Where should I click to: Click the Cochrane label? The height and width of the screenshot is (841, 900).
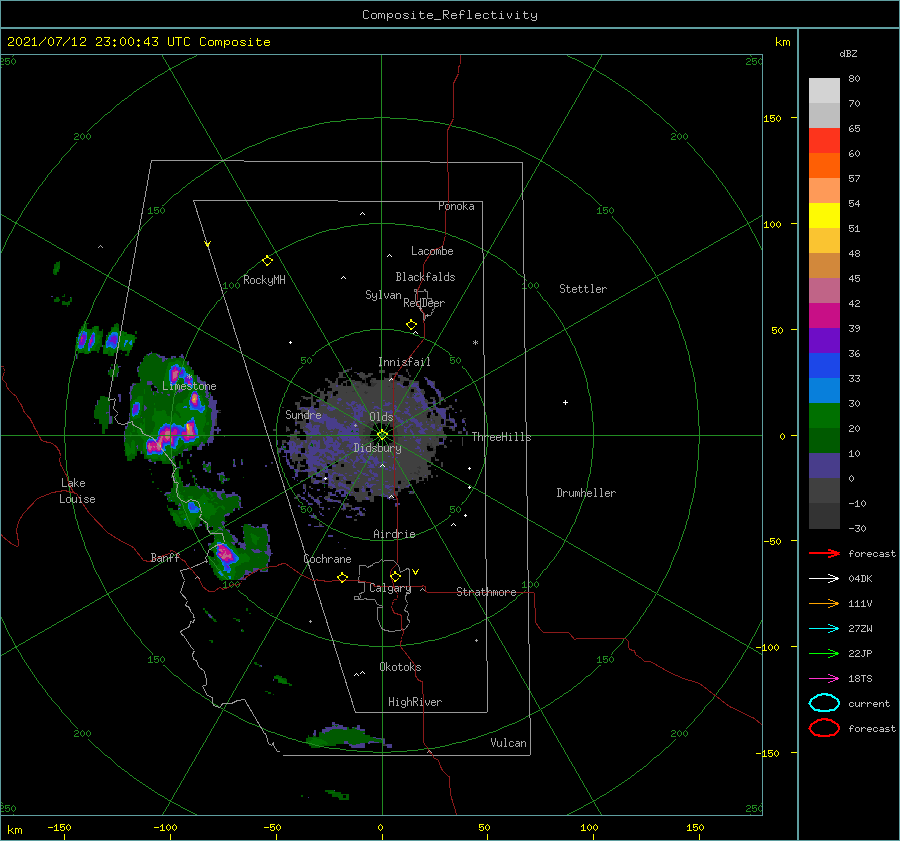tap(327, 559)
